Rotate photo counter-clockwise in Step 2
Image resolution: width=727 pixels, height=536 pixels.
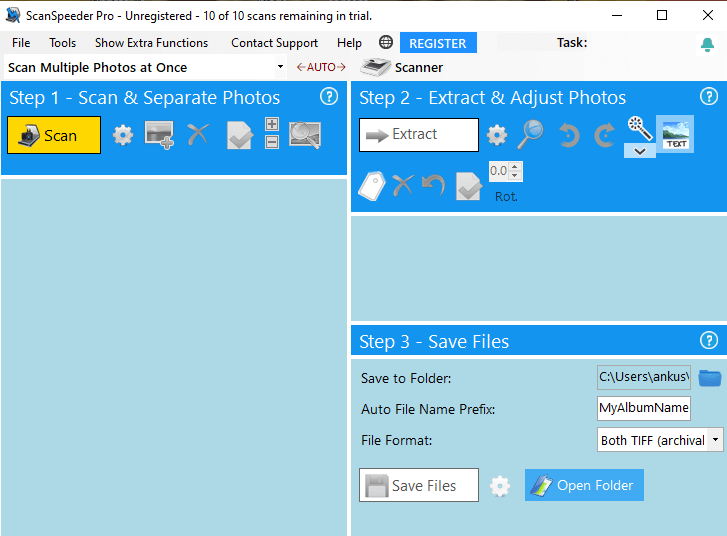569,135
